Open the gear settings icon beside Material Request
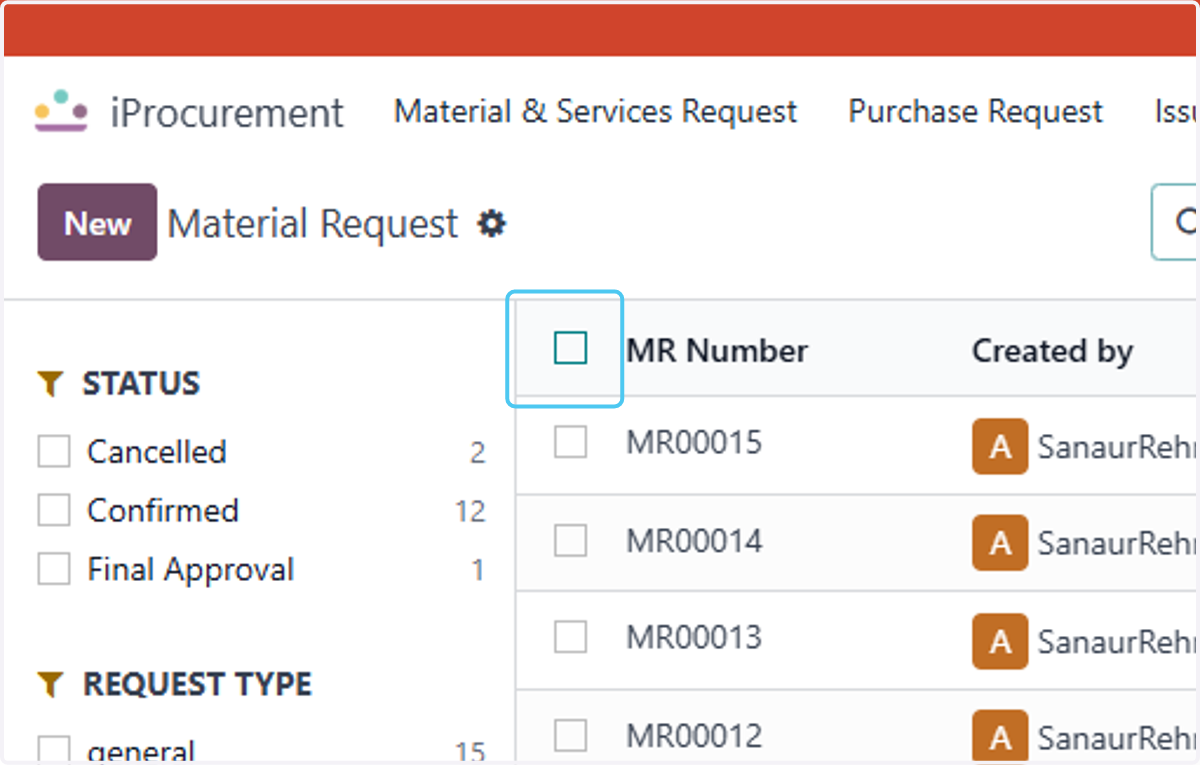 click(491, 223)
